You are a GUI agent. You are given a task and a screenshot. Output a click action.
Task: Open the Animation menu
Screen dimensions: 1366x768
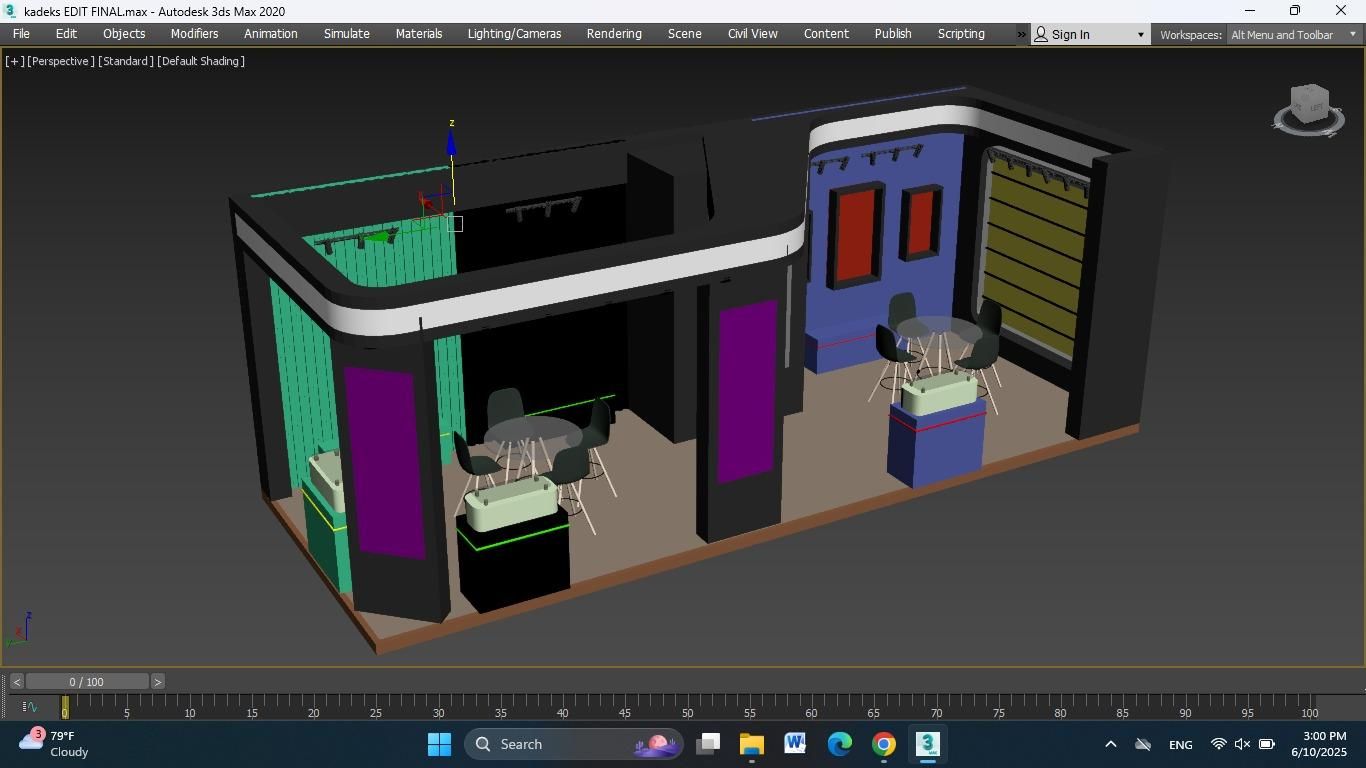271,34
